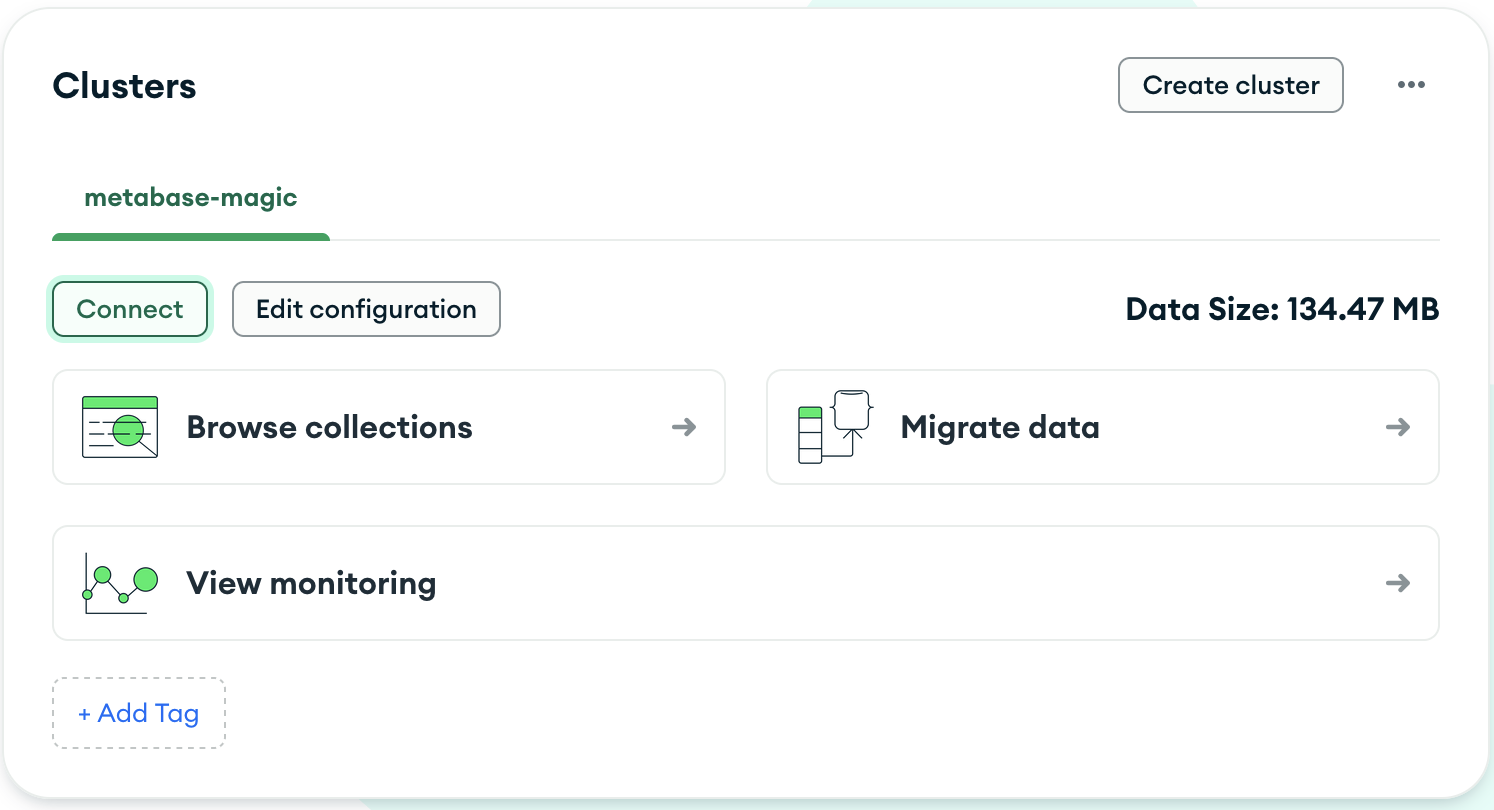
Task: Click the arrow on View monitoring card
Action: [x=1398, y=583]
